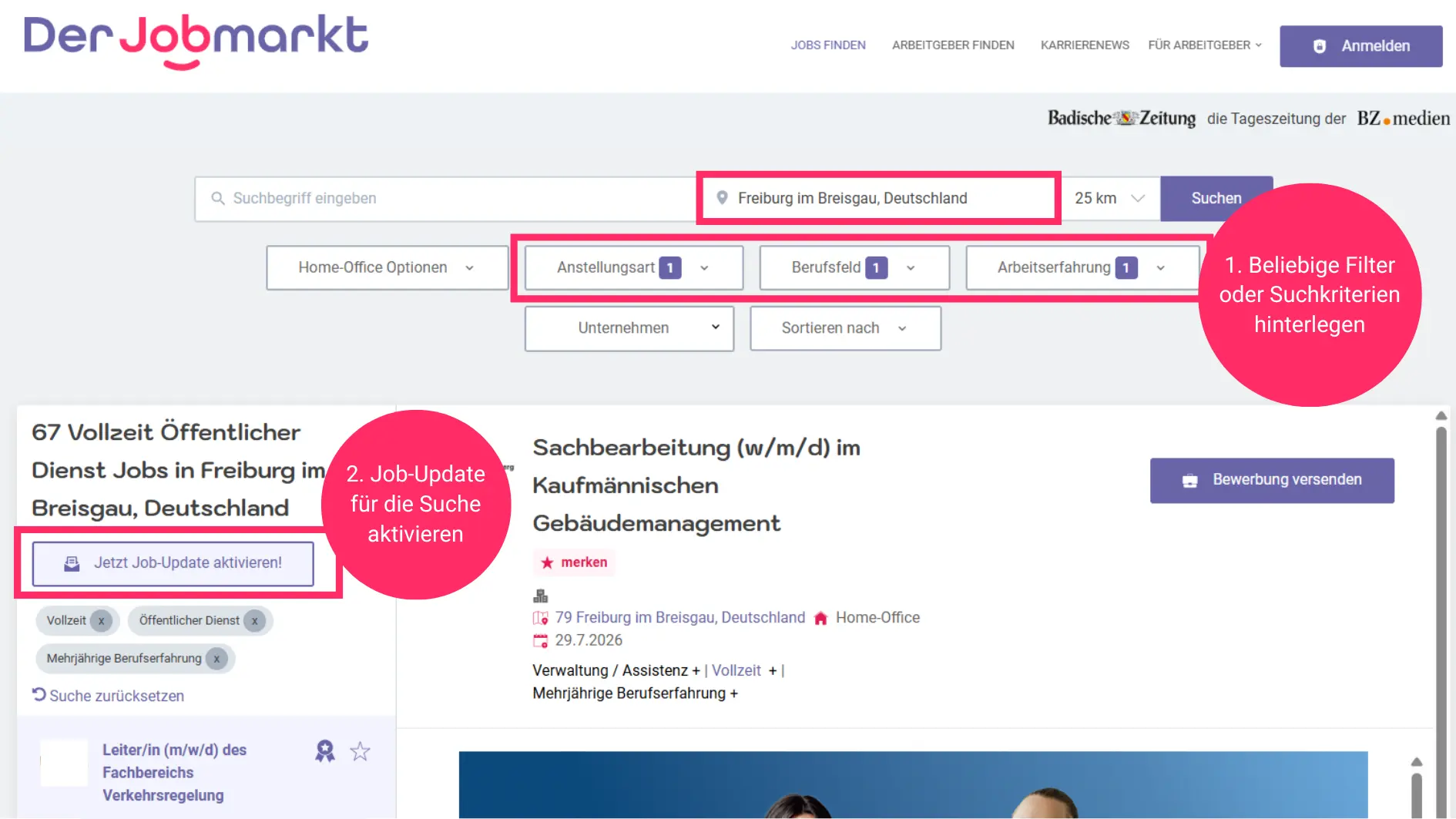This screenshot has width=1456, height=819.
Task: Open Berufsfeld filter dropdown
Action: coord(854,267)
